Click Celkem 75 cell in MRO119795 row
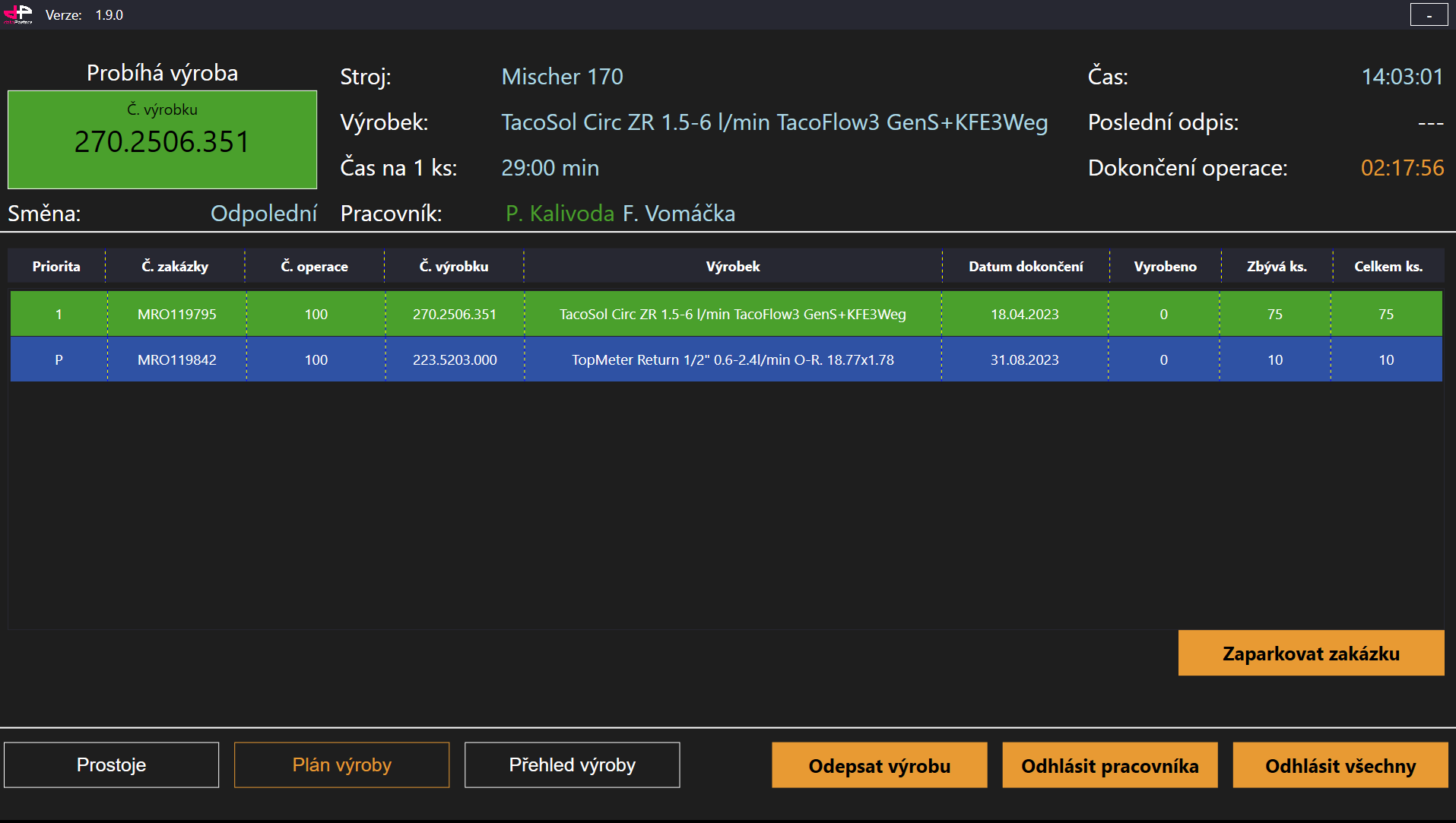 [1386, 314]
